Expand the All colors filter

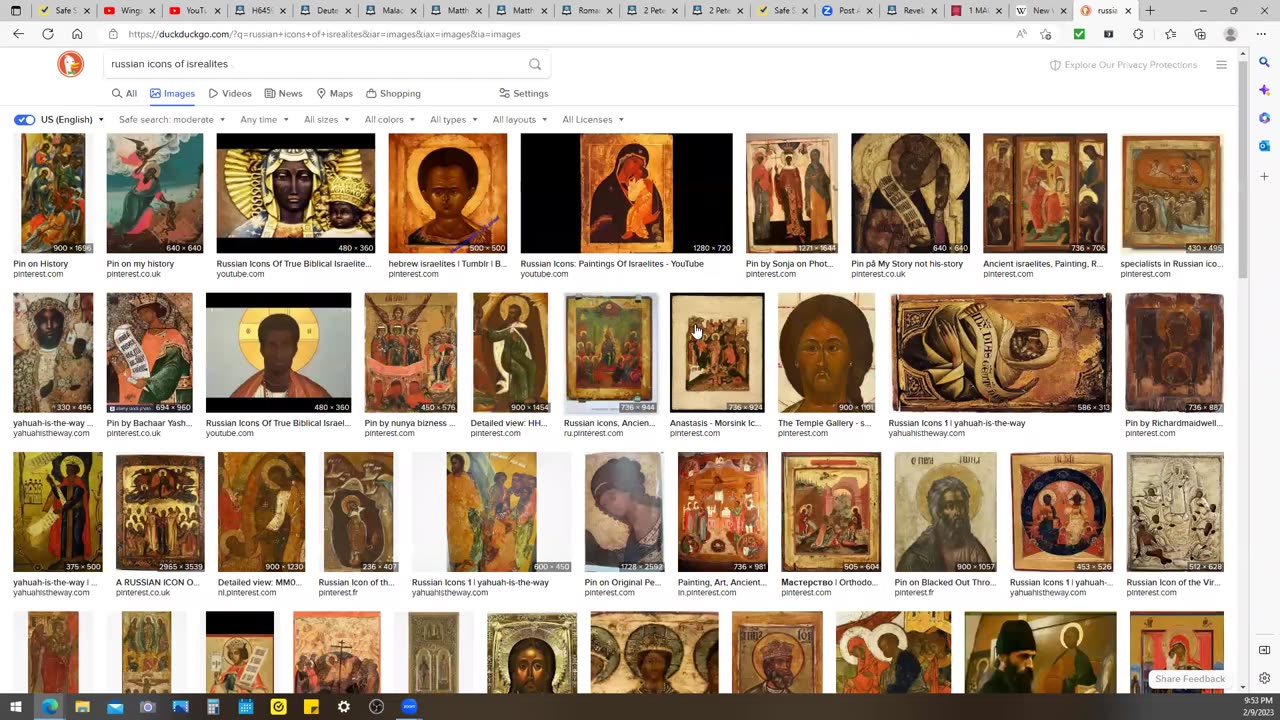(x=390, y=120)
